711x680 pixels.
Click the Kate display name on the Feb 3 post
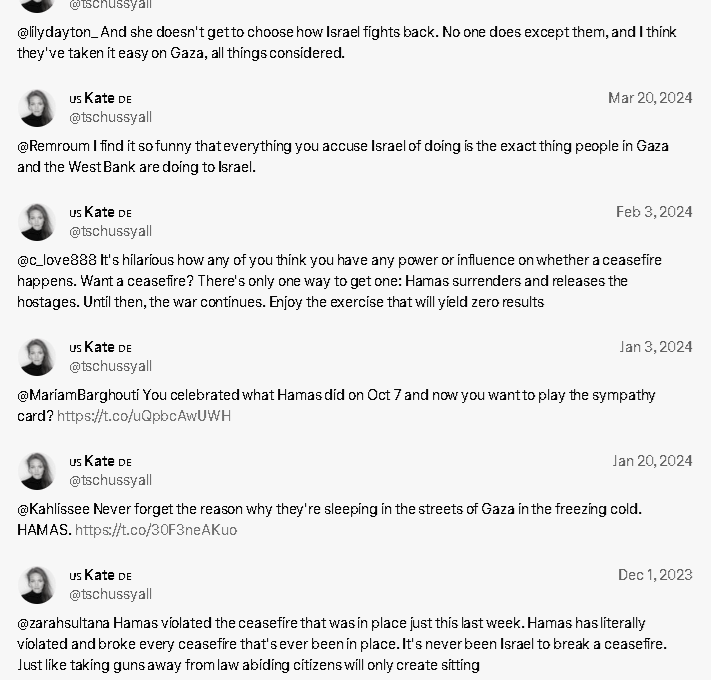coord(99,212)
